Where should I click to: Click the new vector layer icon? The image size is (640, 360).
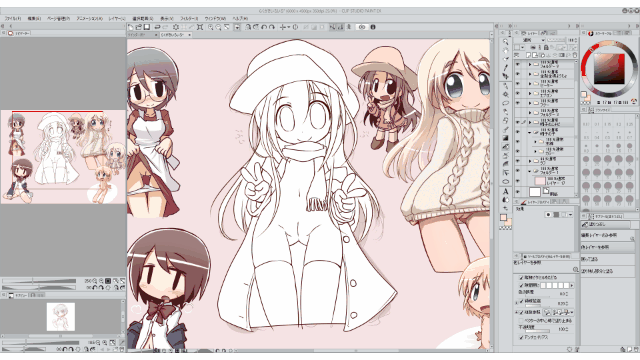coord(535,55)
